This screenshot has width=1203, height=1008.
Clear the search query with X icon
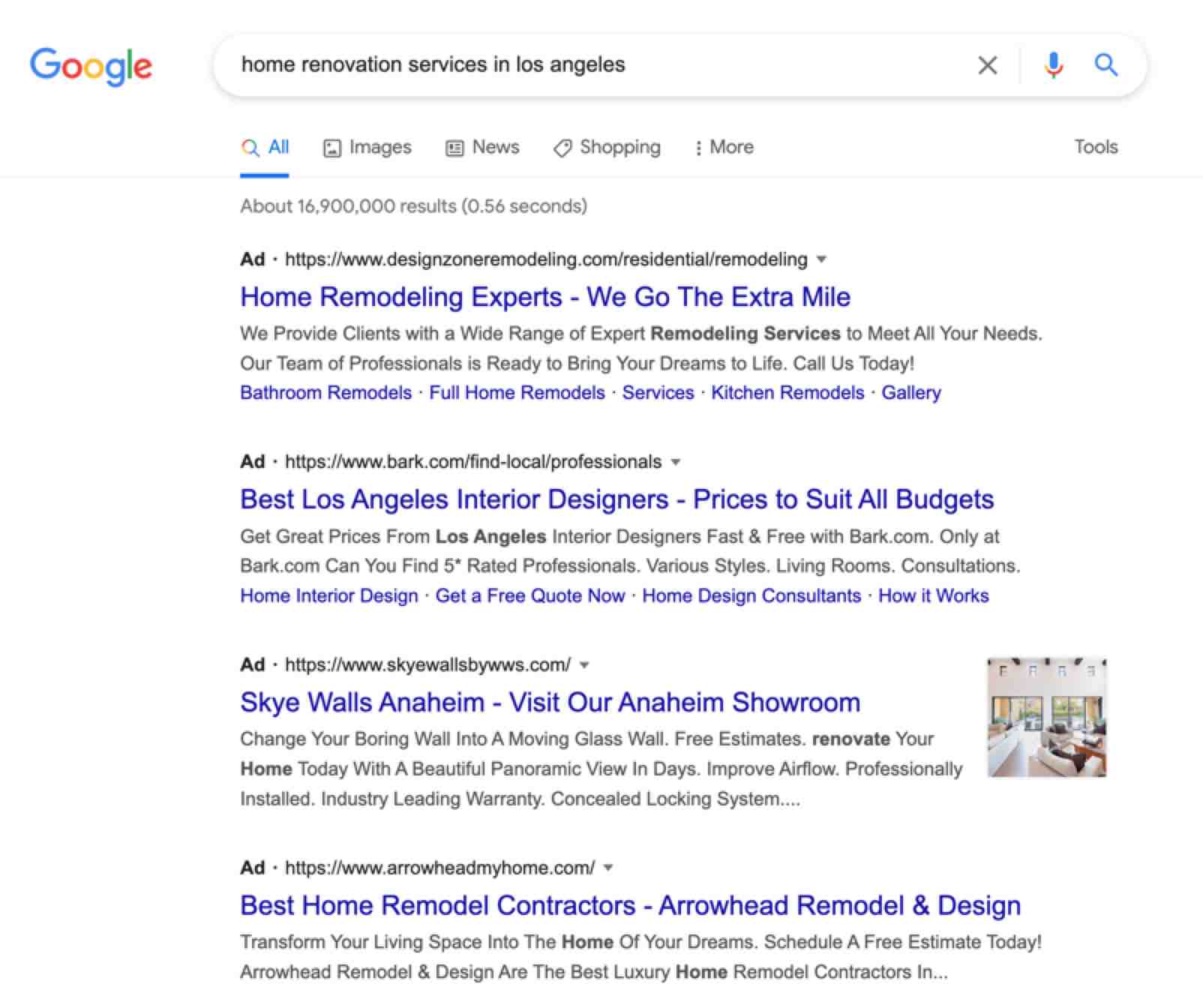(x=988, y=66)
